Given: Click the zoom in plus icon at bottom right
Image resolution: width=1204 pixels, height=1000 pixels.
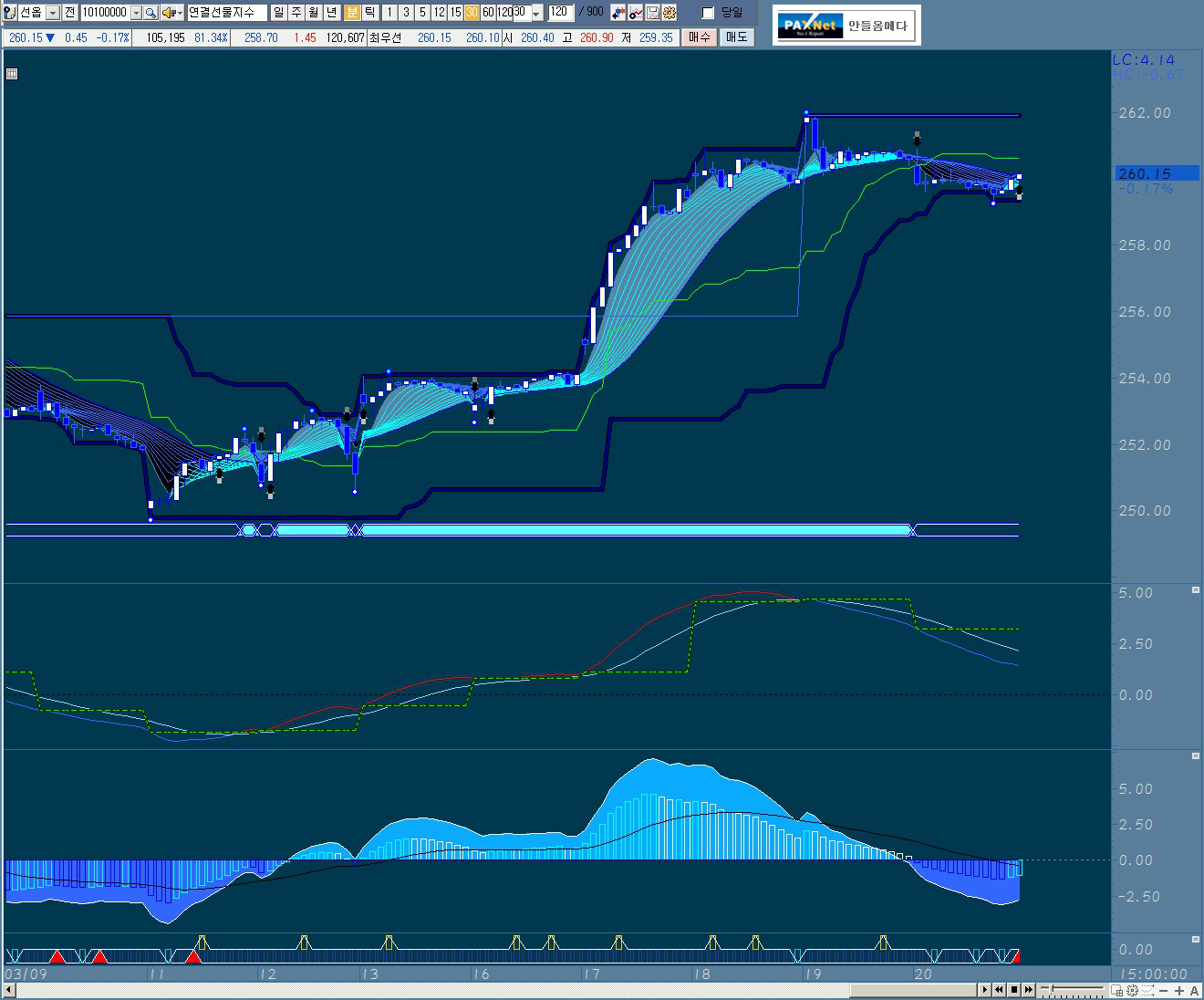Looking at the screenshot, I should click(1179, 991).
